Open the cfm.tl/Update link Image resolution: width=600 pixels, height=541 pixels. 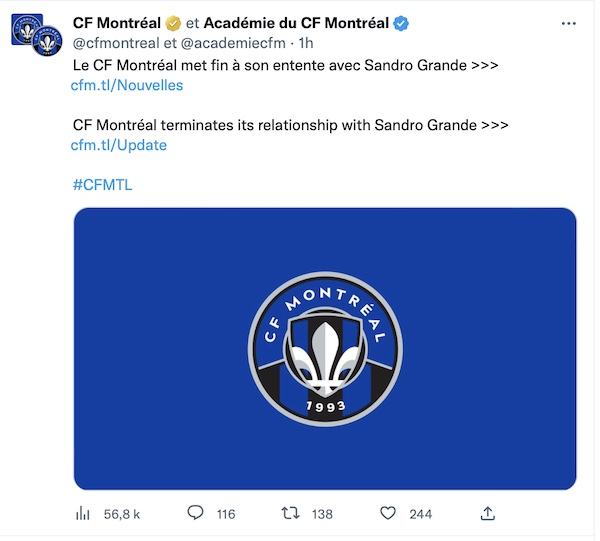(119, 145)
